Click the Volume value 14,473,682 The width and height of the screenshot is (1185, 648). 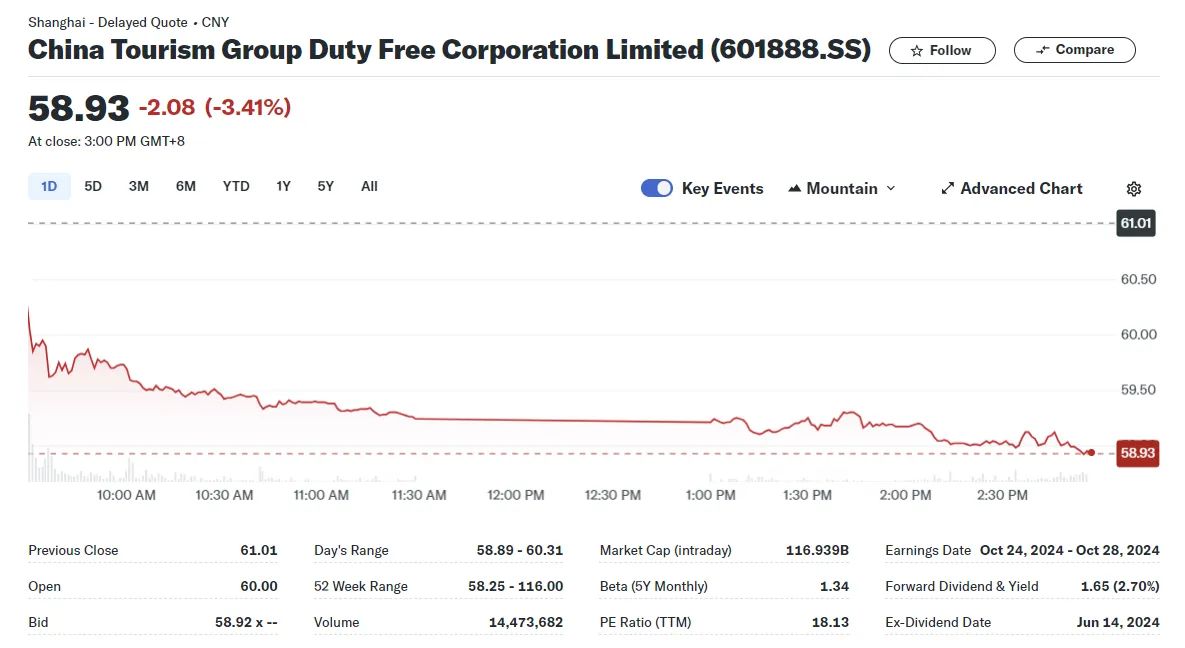coord(526,622)
